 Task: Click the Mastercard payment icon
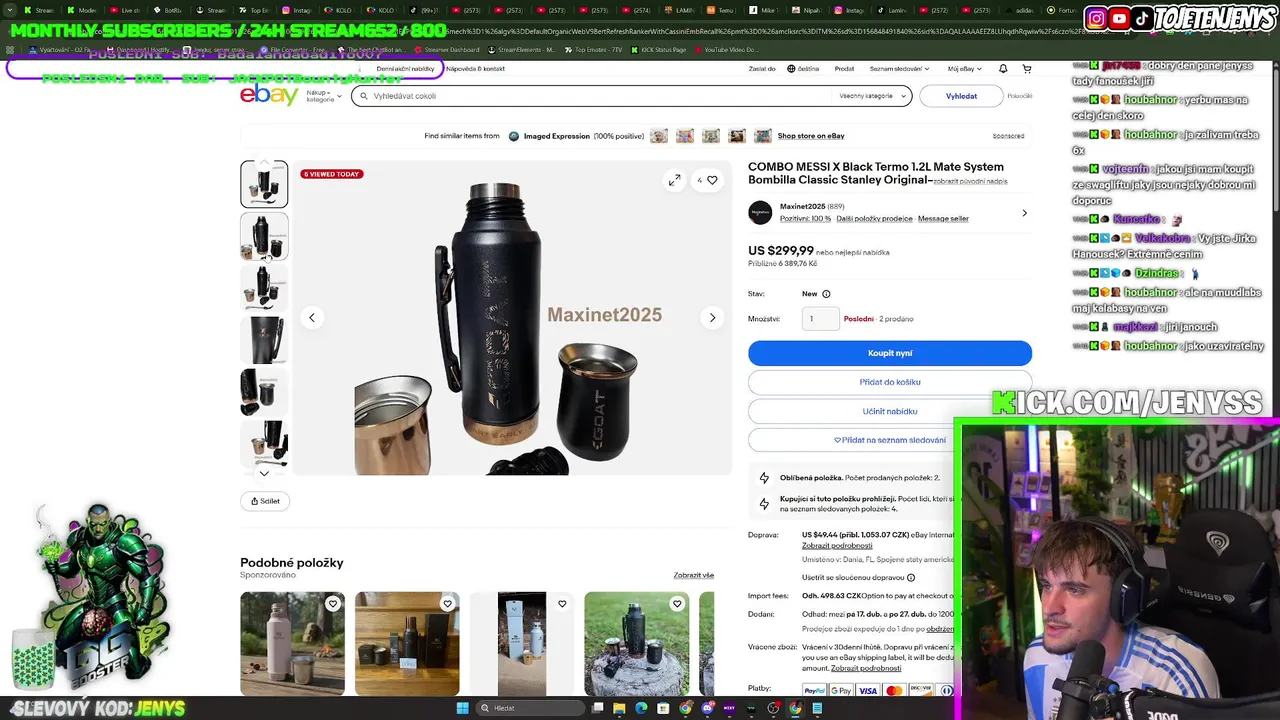pyautogui.click(x=894, y=691)
